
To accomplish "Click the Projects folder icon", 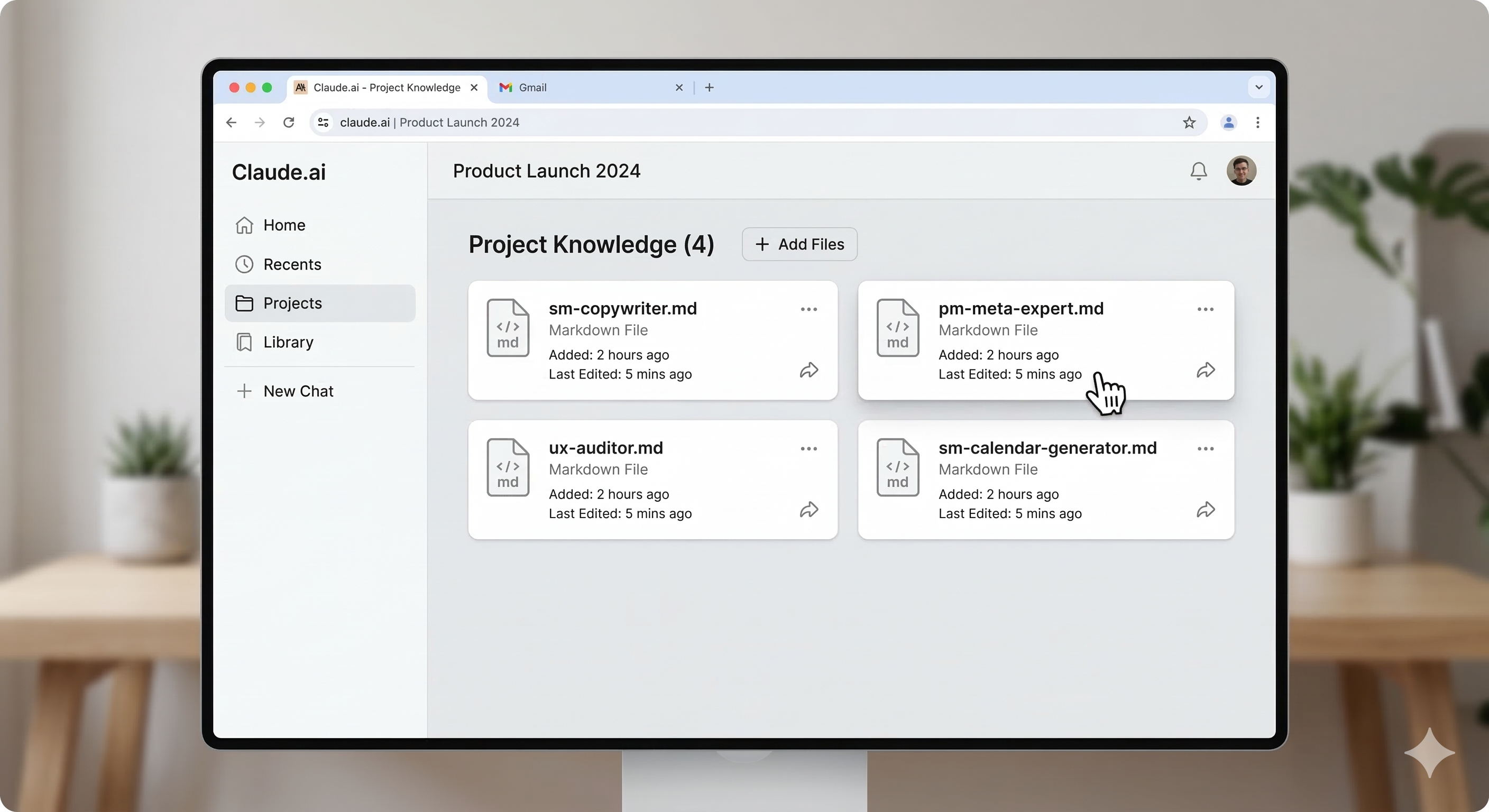I will [244, 303].
